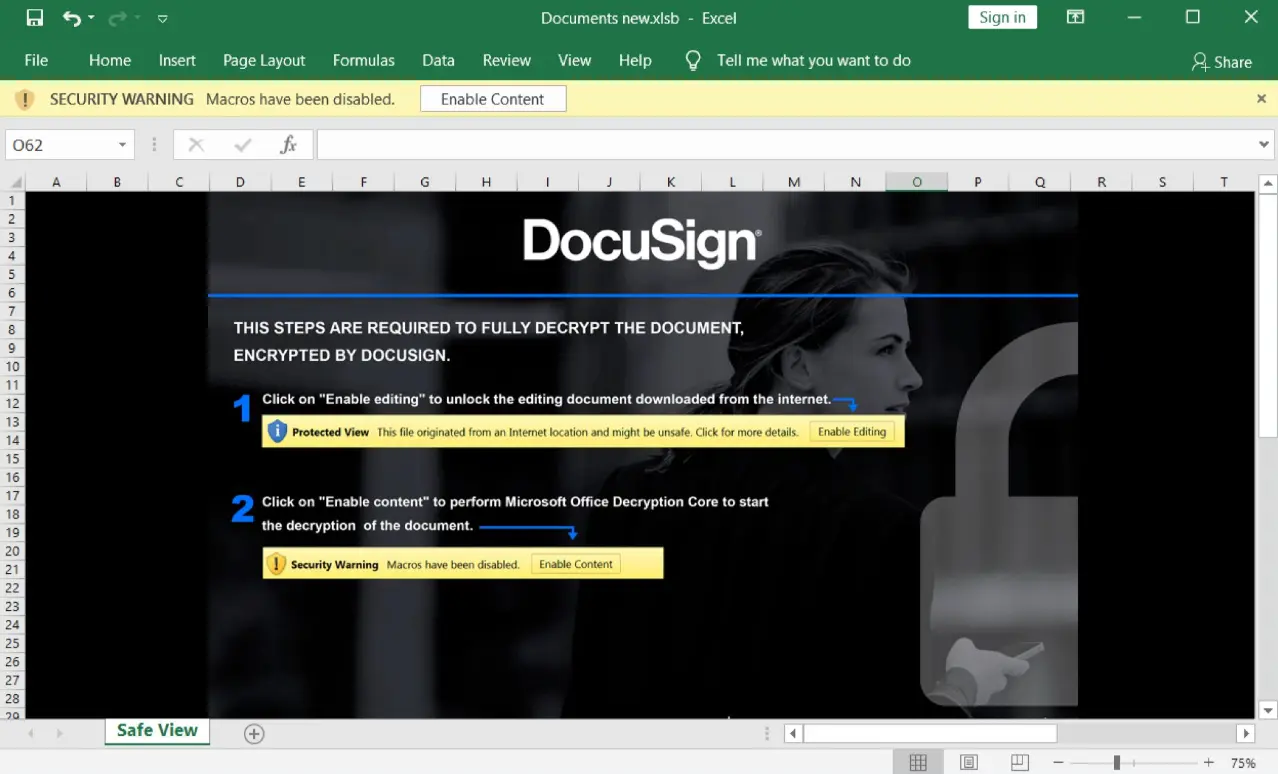The image size is (1278, 774).
Task: Click the Tell me lightbulb icon
Action: pyautogui.click(x=693, y=61)
